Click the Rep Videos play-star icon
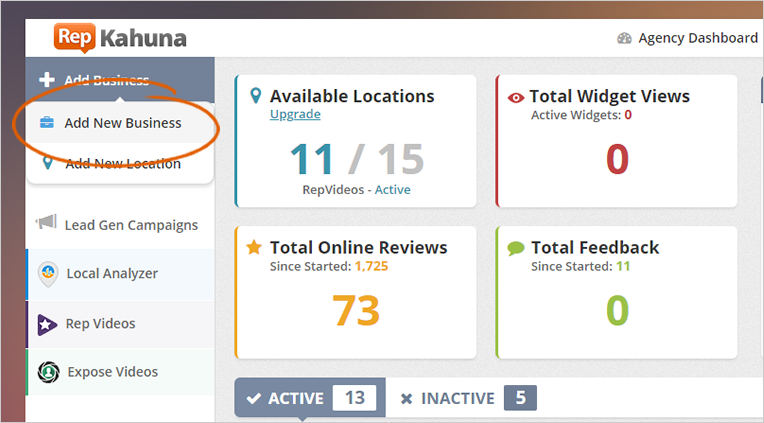The height and width of the screenshot is (423, 764). pyautogui.click(x=46, y=323)
